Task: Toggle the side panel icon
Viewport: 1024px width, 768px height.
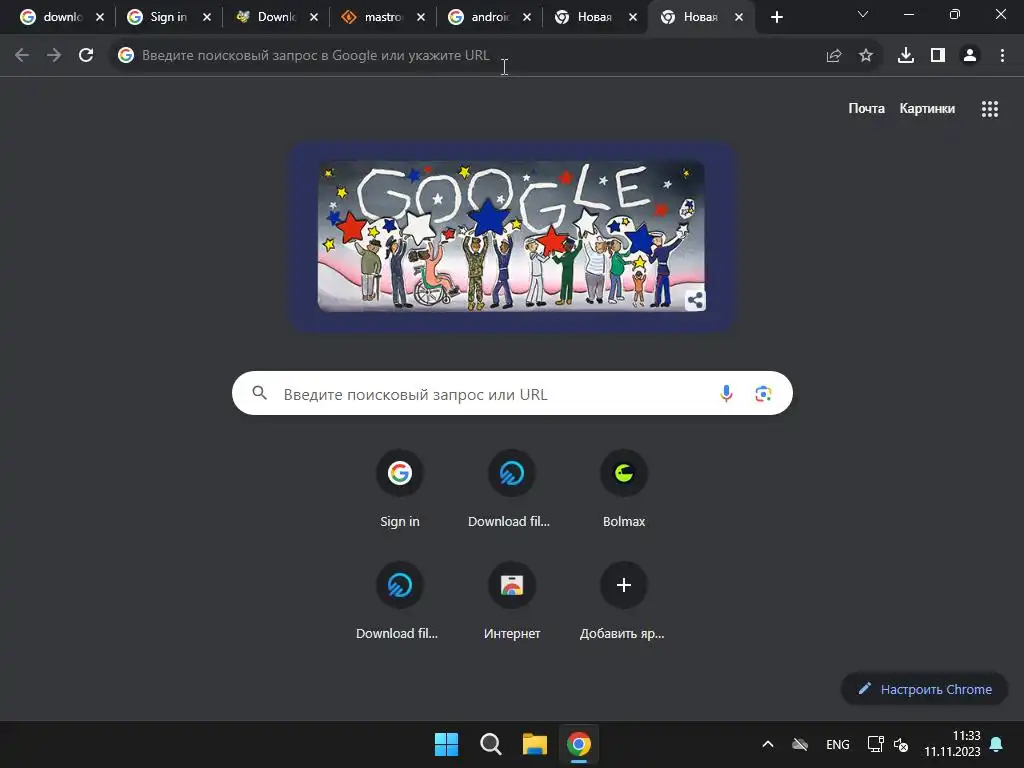Action: pyautogui.click(x=938, y=56)
